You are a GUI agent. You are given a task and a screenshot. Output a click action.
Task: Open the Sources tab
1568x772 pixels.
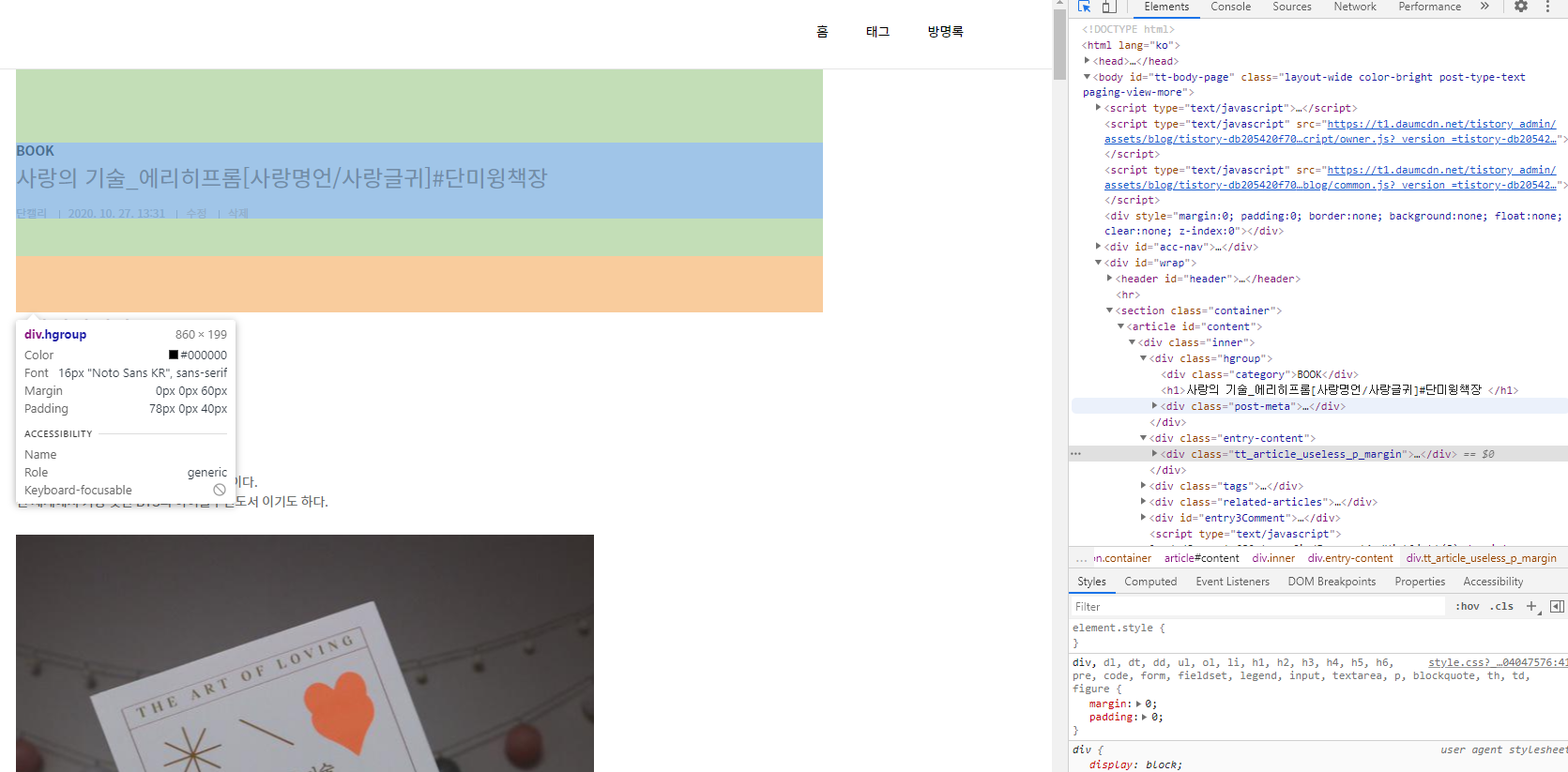(x=1292, y=7)
